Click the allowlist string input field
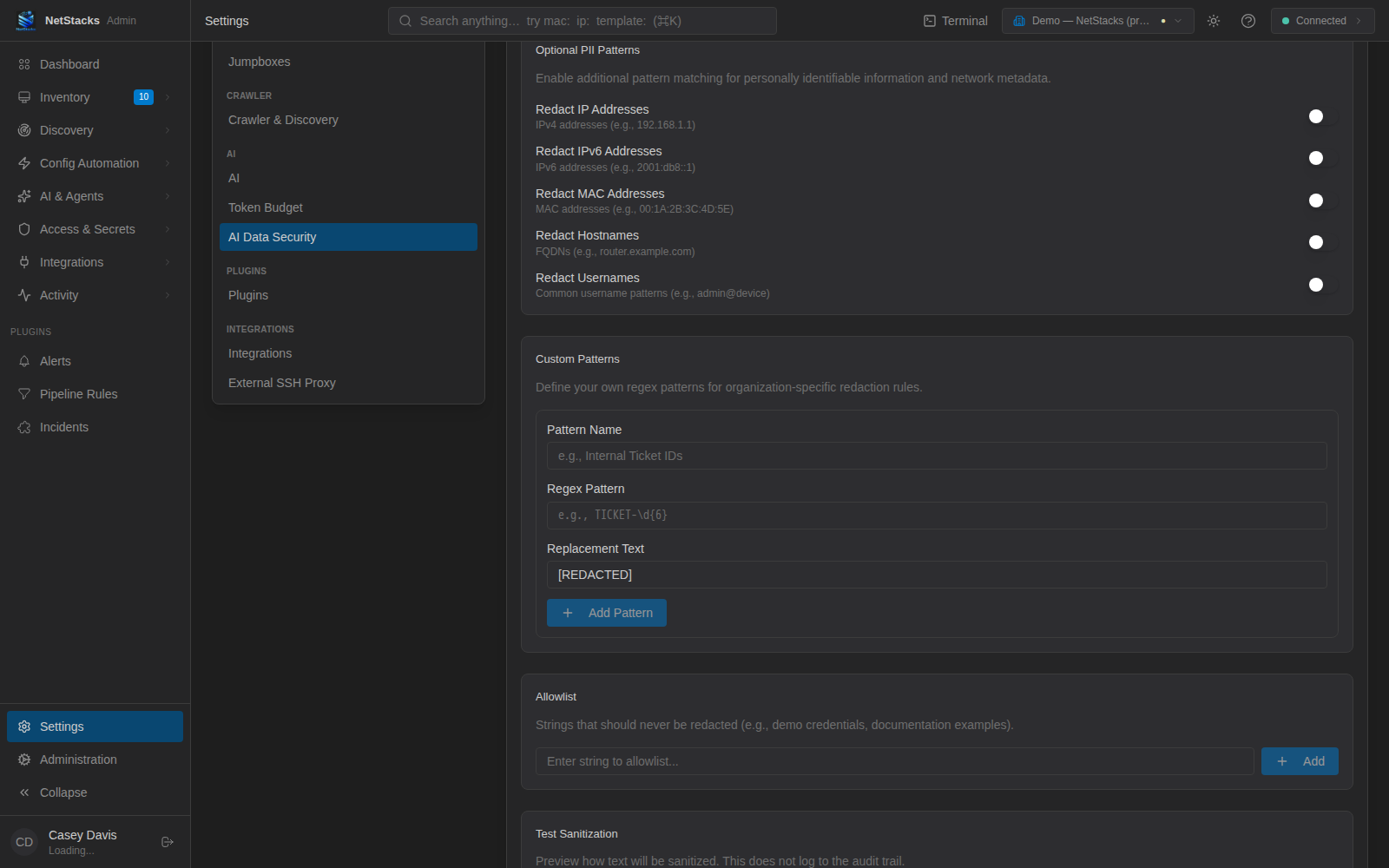Screen dimensions: 1389x868 tap(894, 761)
